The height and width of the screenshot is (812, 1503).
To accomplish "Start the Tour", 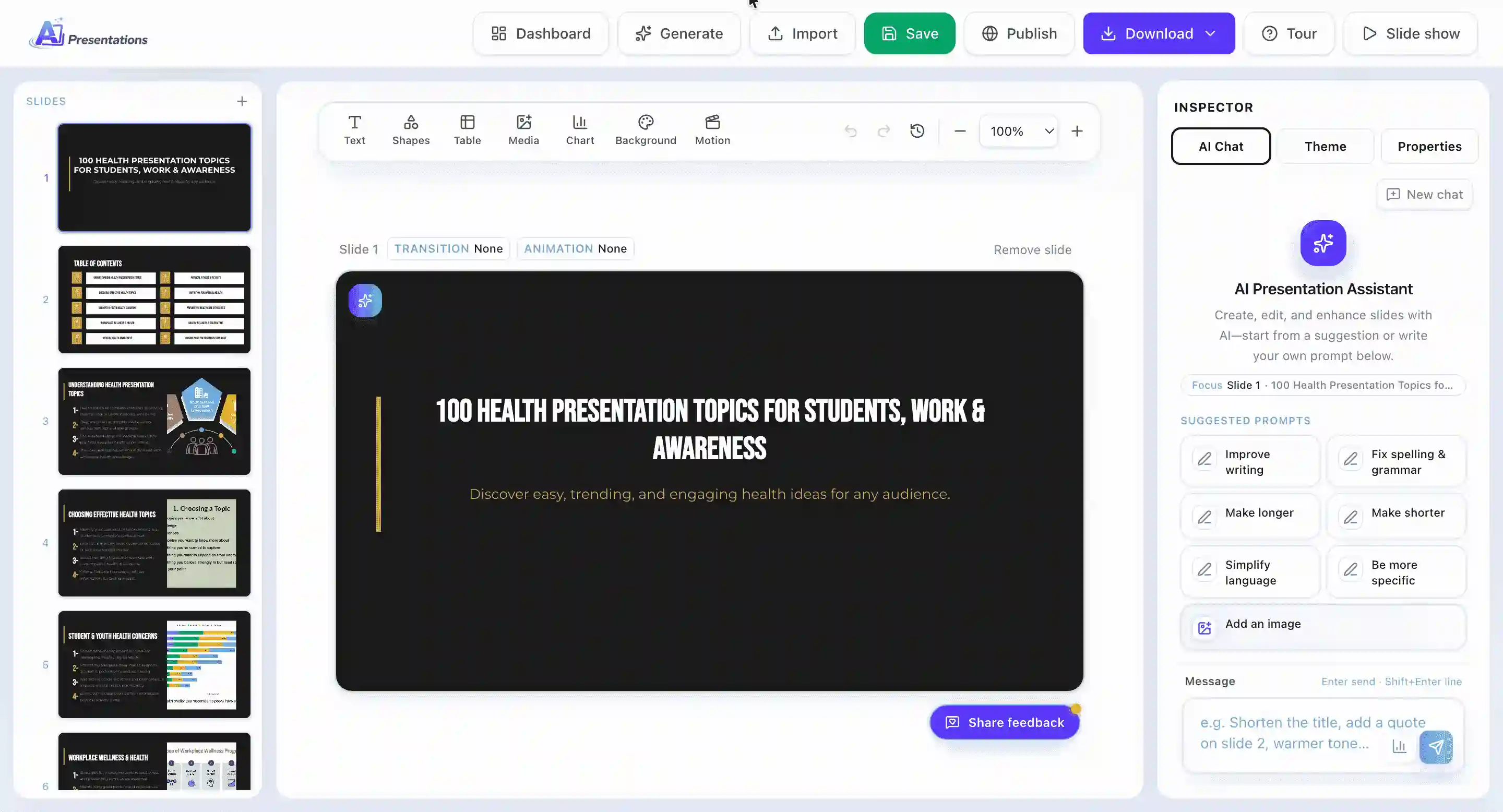I will [x=1289, y=34].
